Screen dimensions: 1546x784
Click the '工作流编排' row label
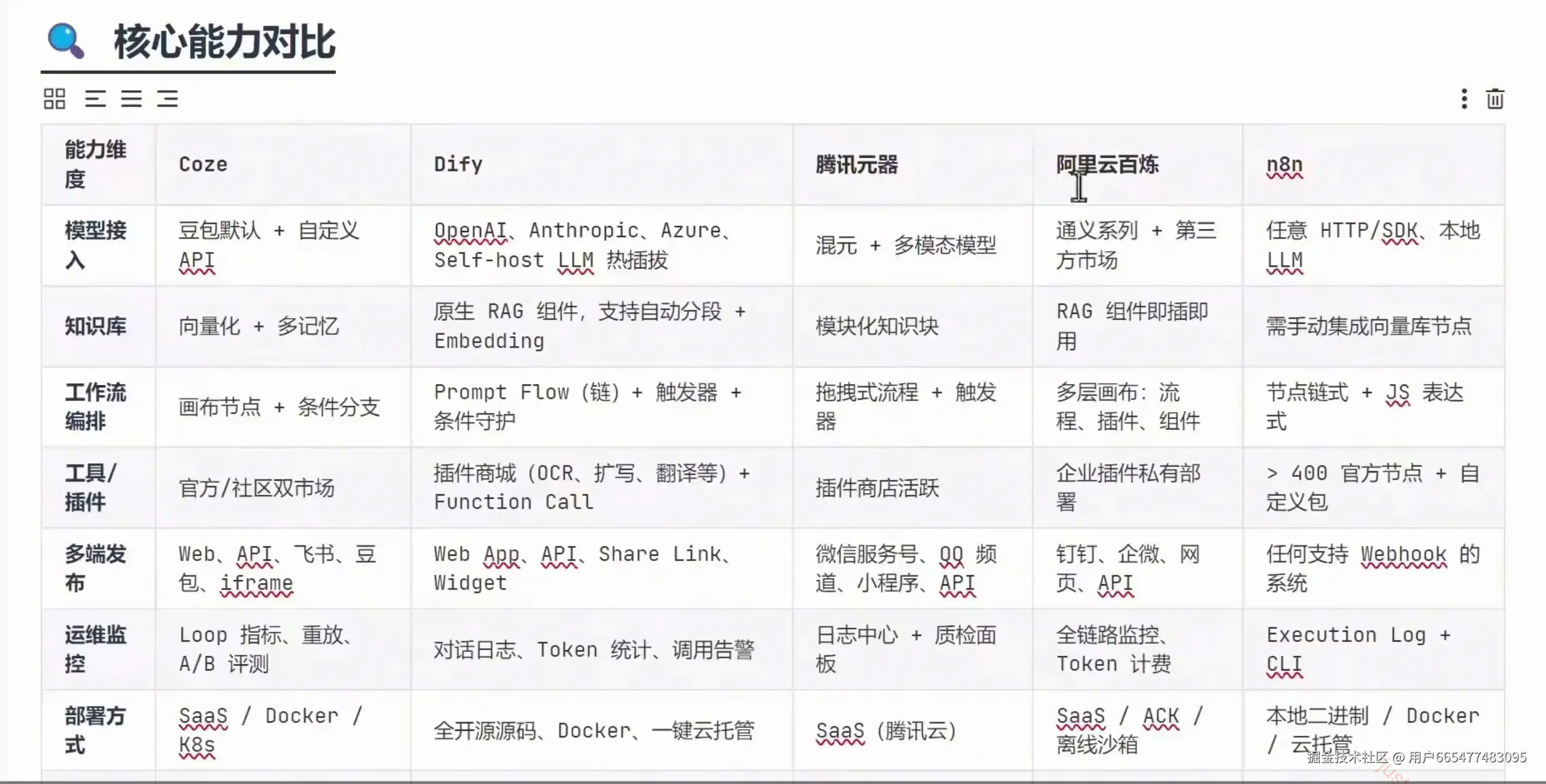[x=98, y=407]
